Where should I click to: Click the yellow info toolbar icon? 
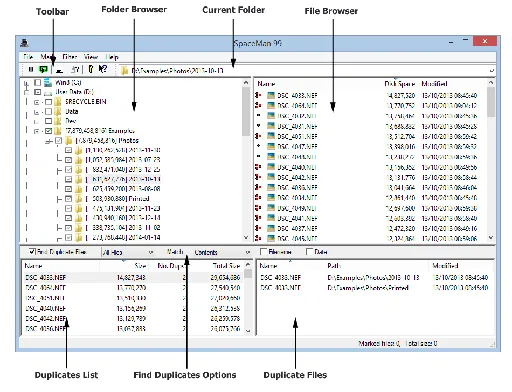click(x=90, y=69)
